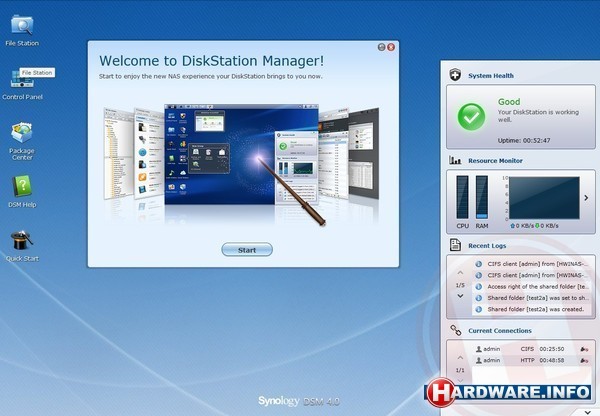Image resolution: width=600 pixels, height=416 pixels.
Task: Click the 'Current Connections' heading
Action: click(x=500, y=331)
